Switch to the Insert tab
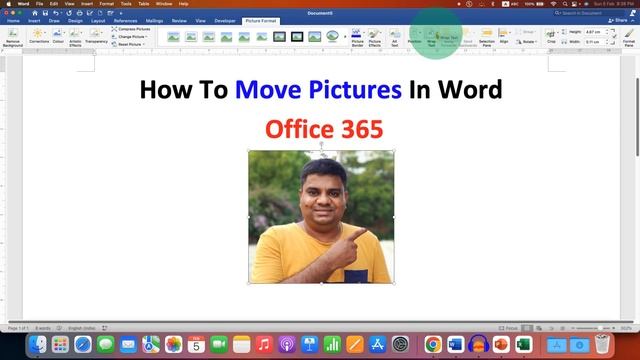This screenshot has height=360, width=640. (x=34, y=21)
